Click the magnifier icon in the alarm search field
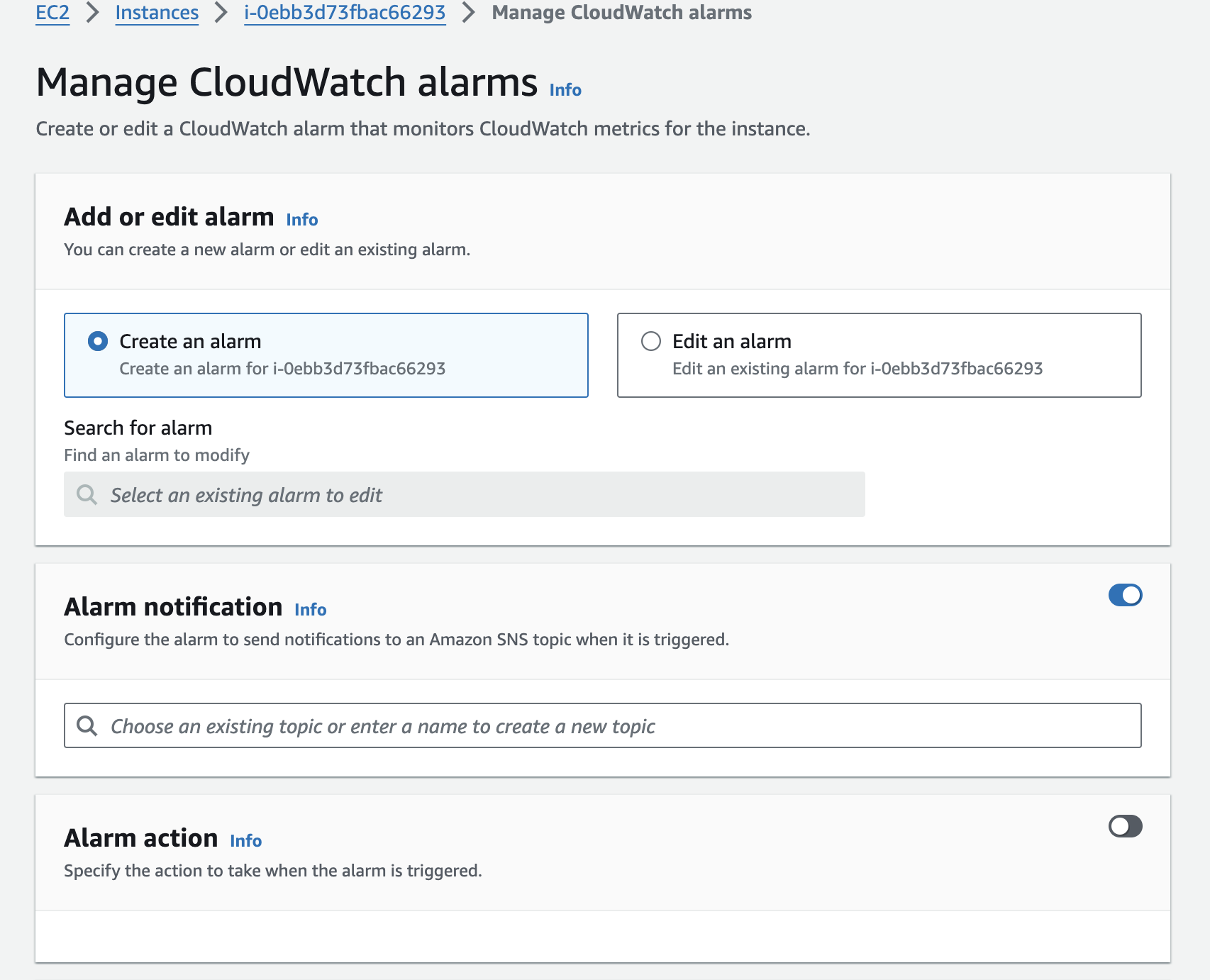Viewport: 1210px width, 980px height. 87,494
